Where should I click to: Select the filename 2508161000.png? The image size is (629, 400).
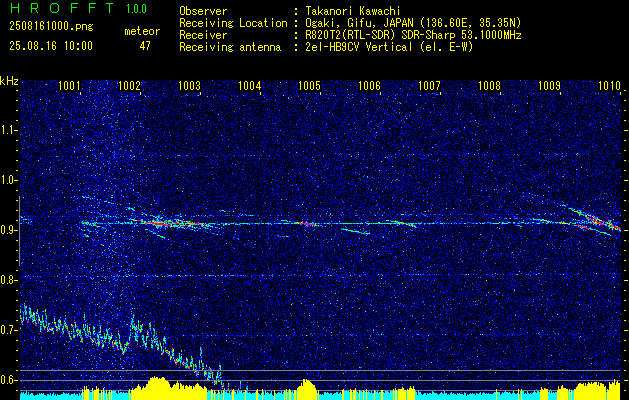pos(51,26)
